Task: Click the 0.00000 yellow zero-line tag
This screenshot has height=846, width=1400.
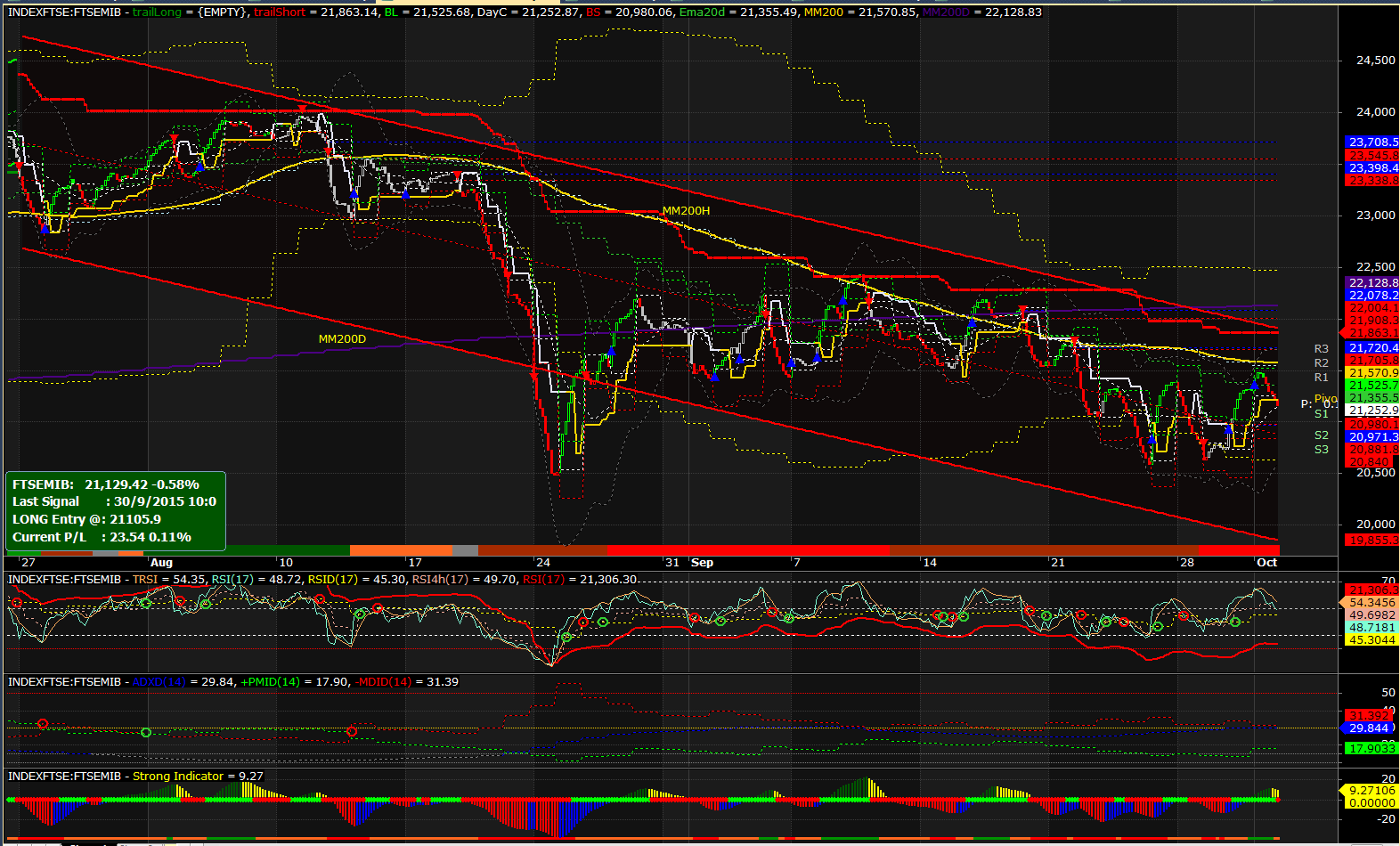Action: [x=1372, y=803]
